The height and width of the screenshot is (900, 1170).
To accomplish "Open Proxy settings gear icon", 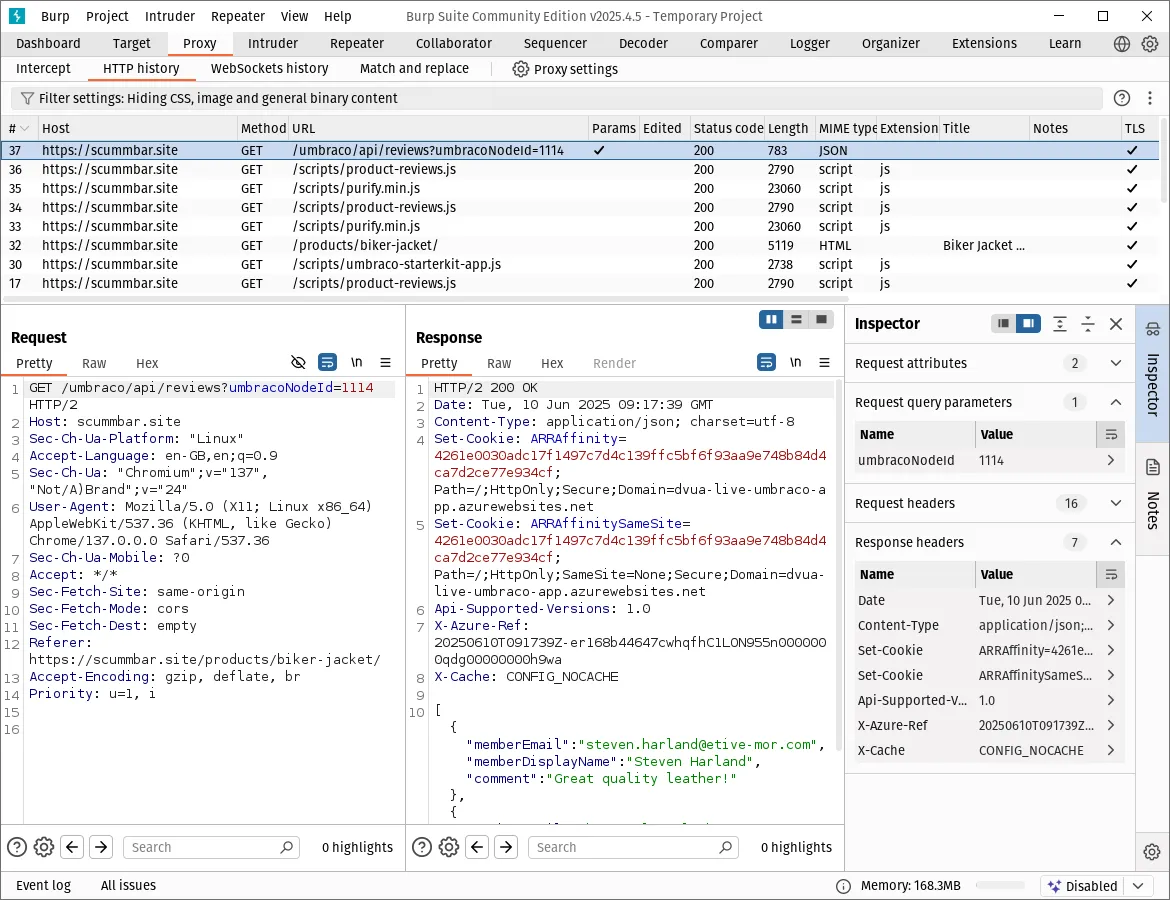I will click(520, 69).
